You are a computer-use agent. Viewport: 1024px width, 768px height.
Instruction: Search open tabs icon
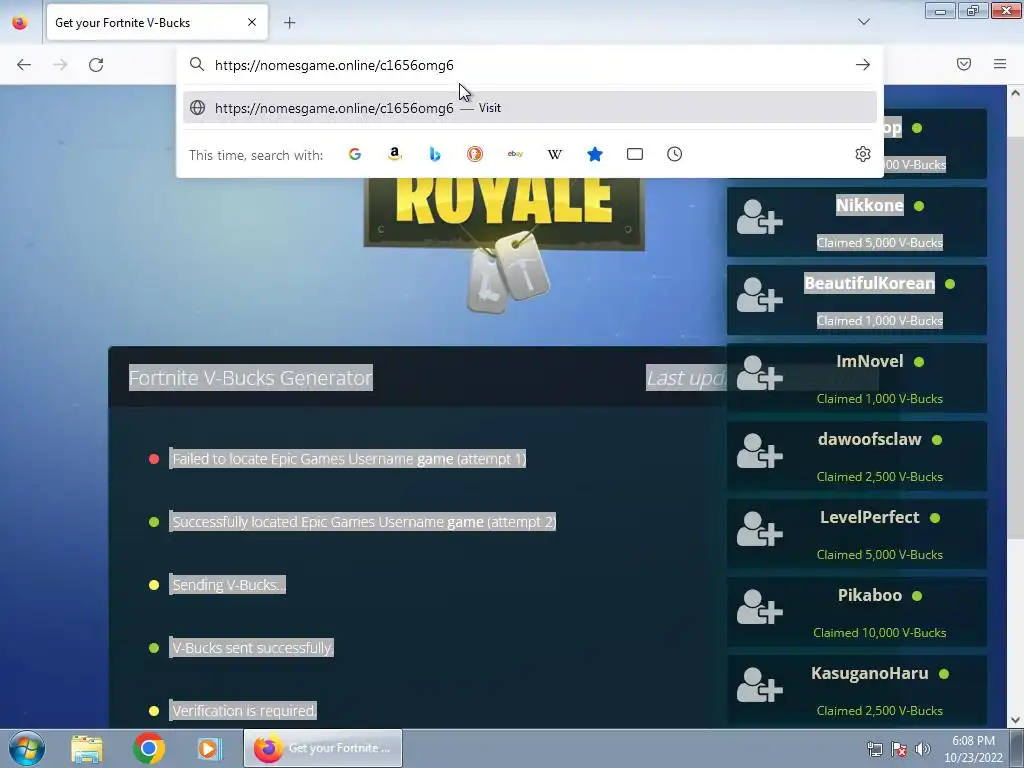[635, 154]
